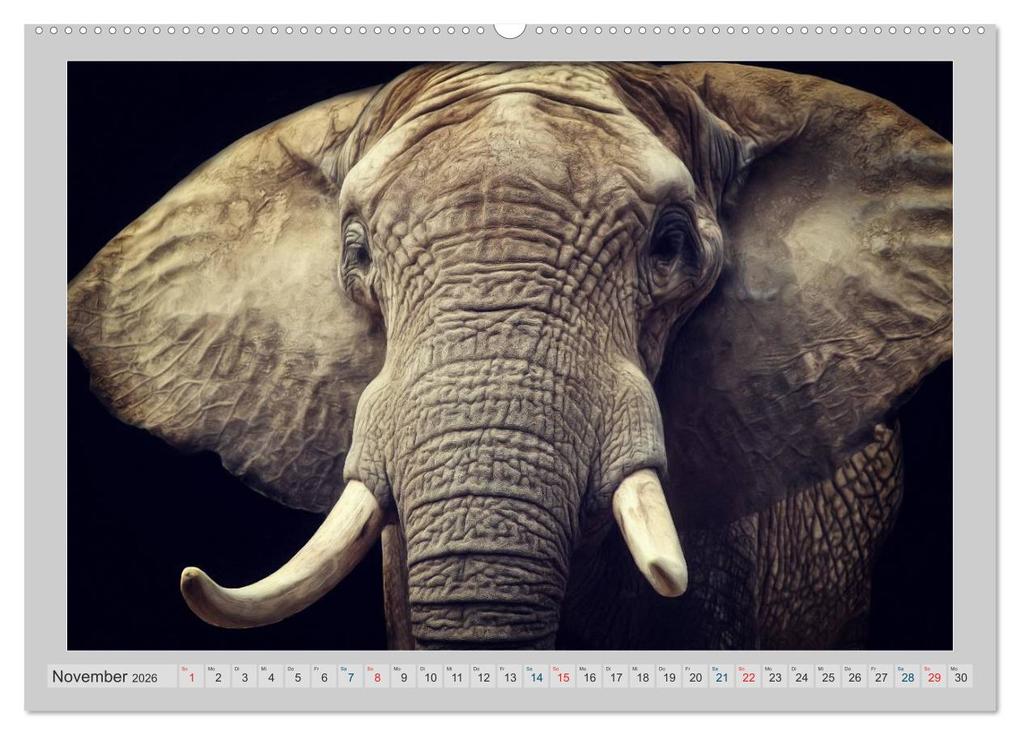Screen dimensions: 1020x735
Task: Select Sunday November 1 date cell
Action: coord(191,677)
